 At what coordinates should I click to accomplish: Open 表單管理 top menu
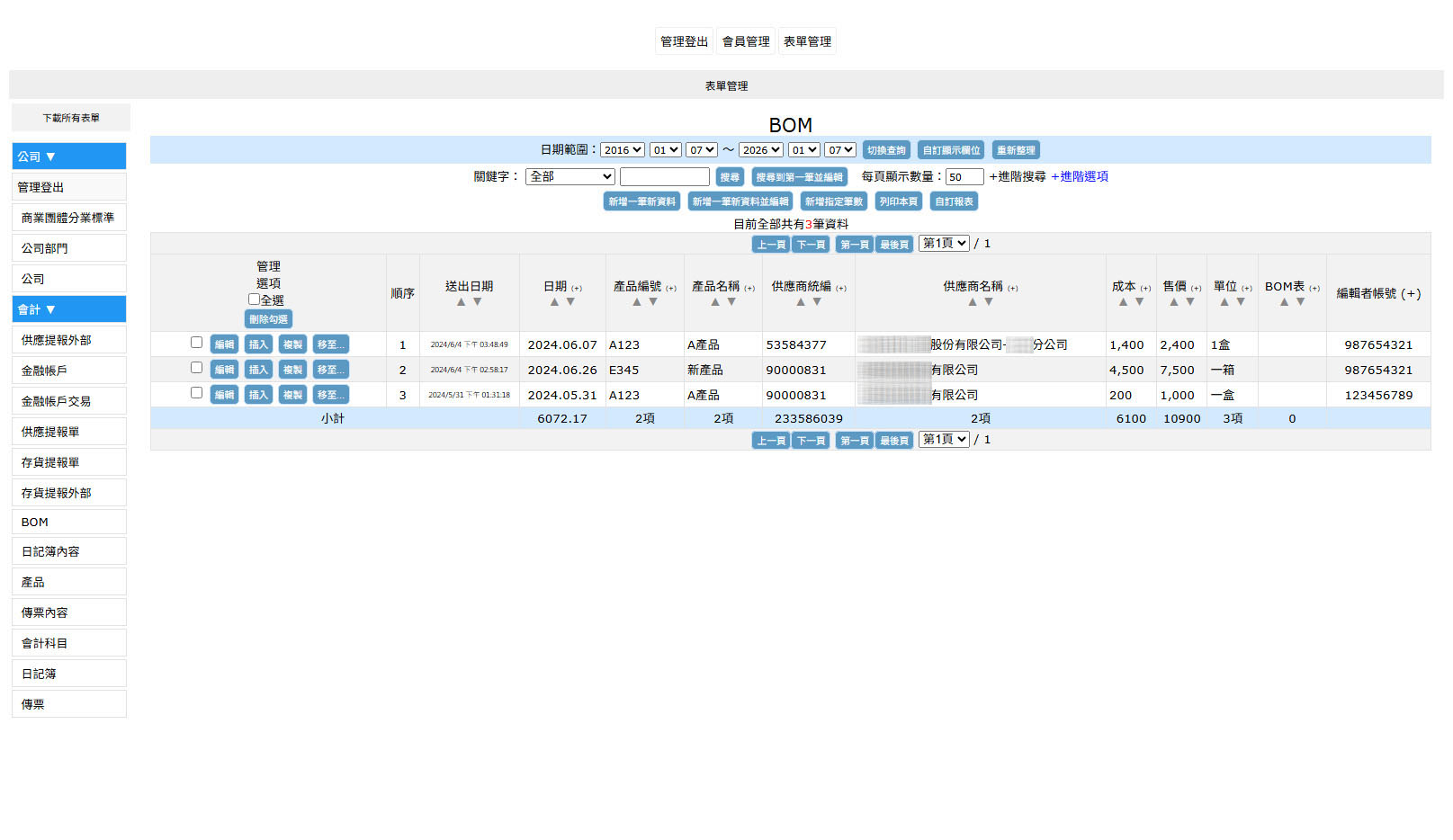click(x=807, y=41)
